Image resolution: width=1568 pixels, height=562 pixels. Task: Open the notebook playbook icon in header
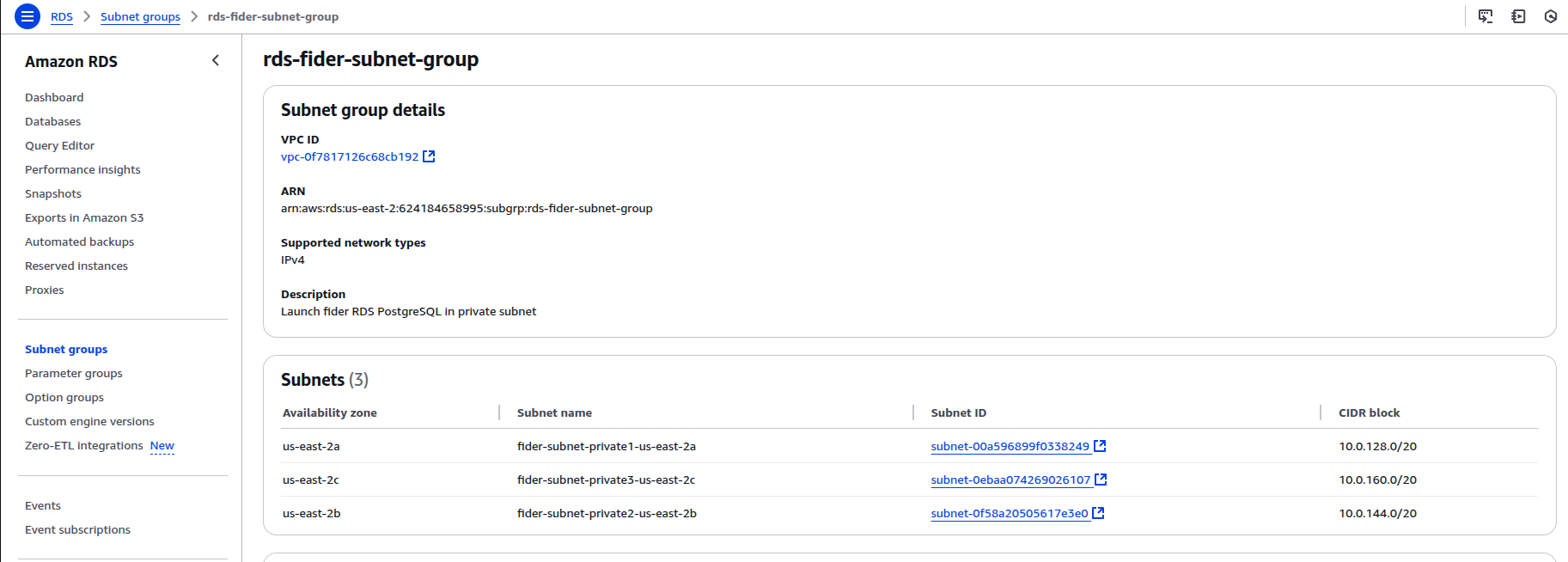[x=1518, y=16]
